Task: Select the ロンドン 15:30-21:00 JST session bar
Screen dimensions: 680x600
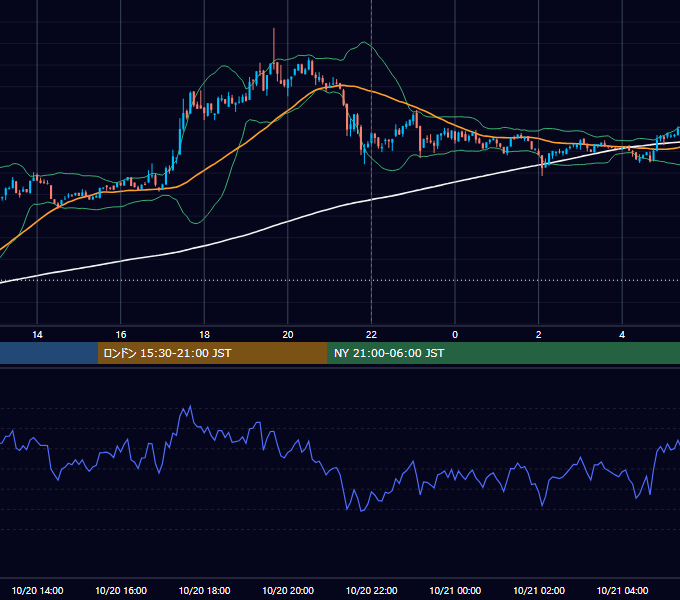Action: click(x=212, y=353)
